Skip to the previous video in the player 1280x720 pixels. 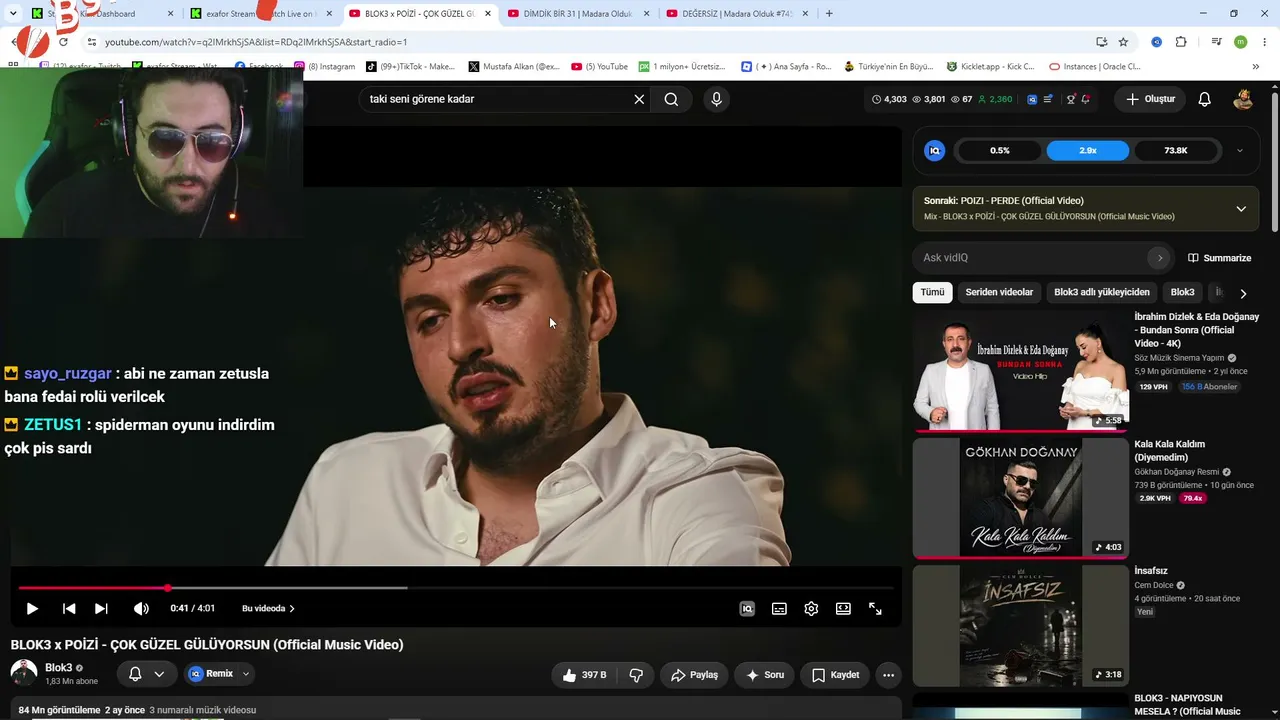(69, 608)
